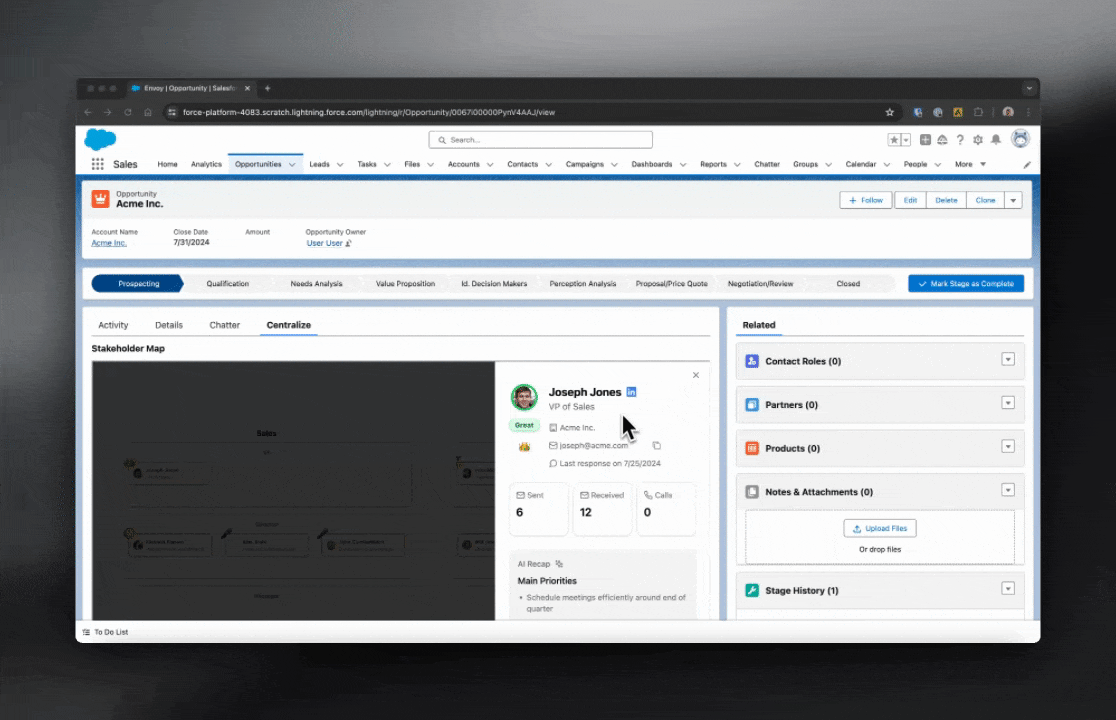Open the Salesforce setup gear icon
Image resolution: width=1116 pixels, height=720 pixels.
click(x=978, y=140)
